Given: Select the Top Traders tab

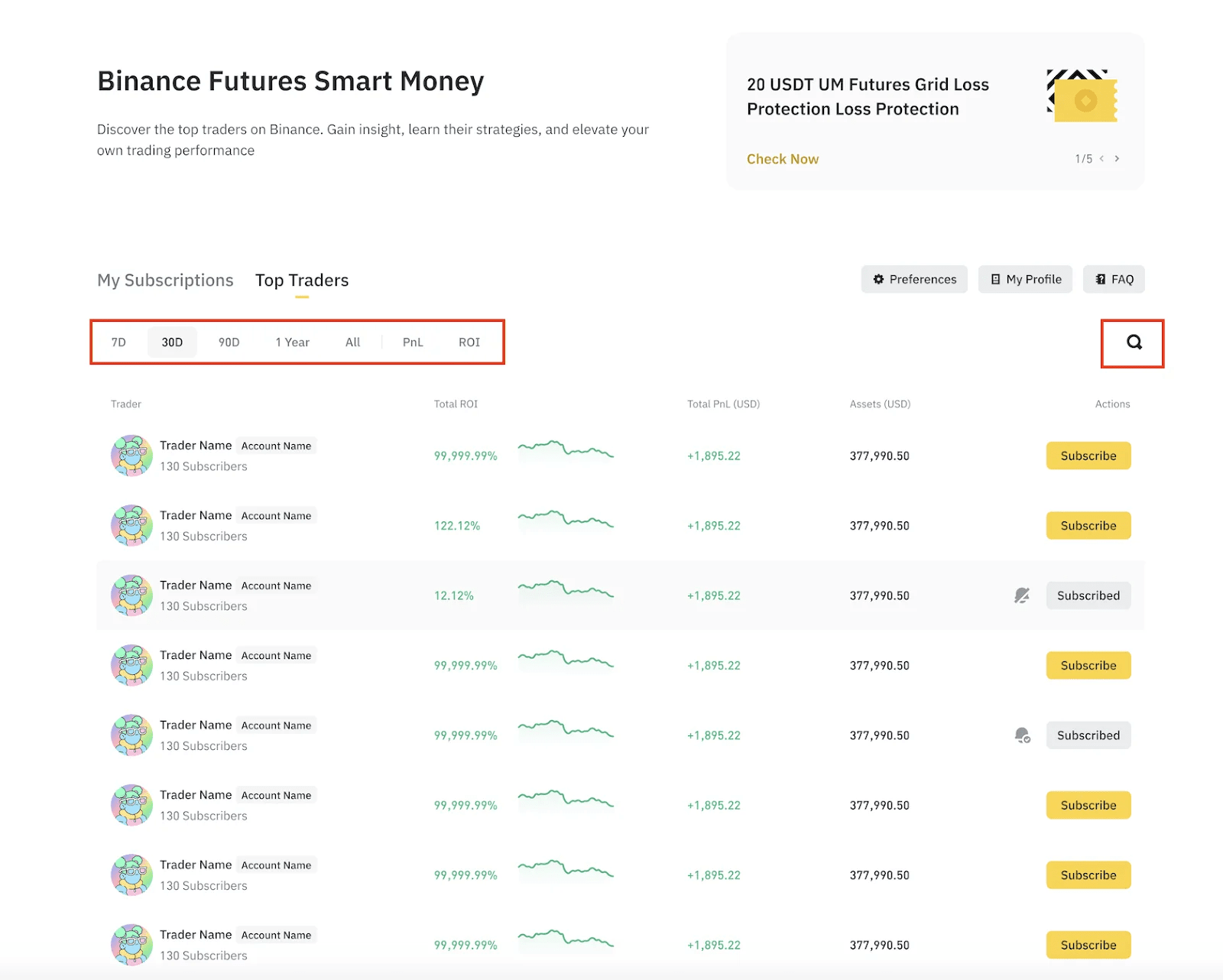Looking at the screenshot, I should 302,281.
